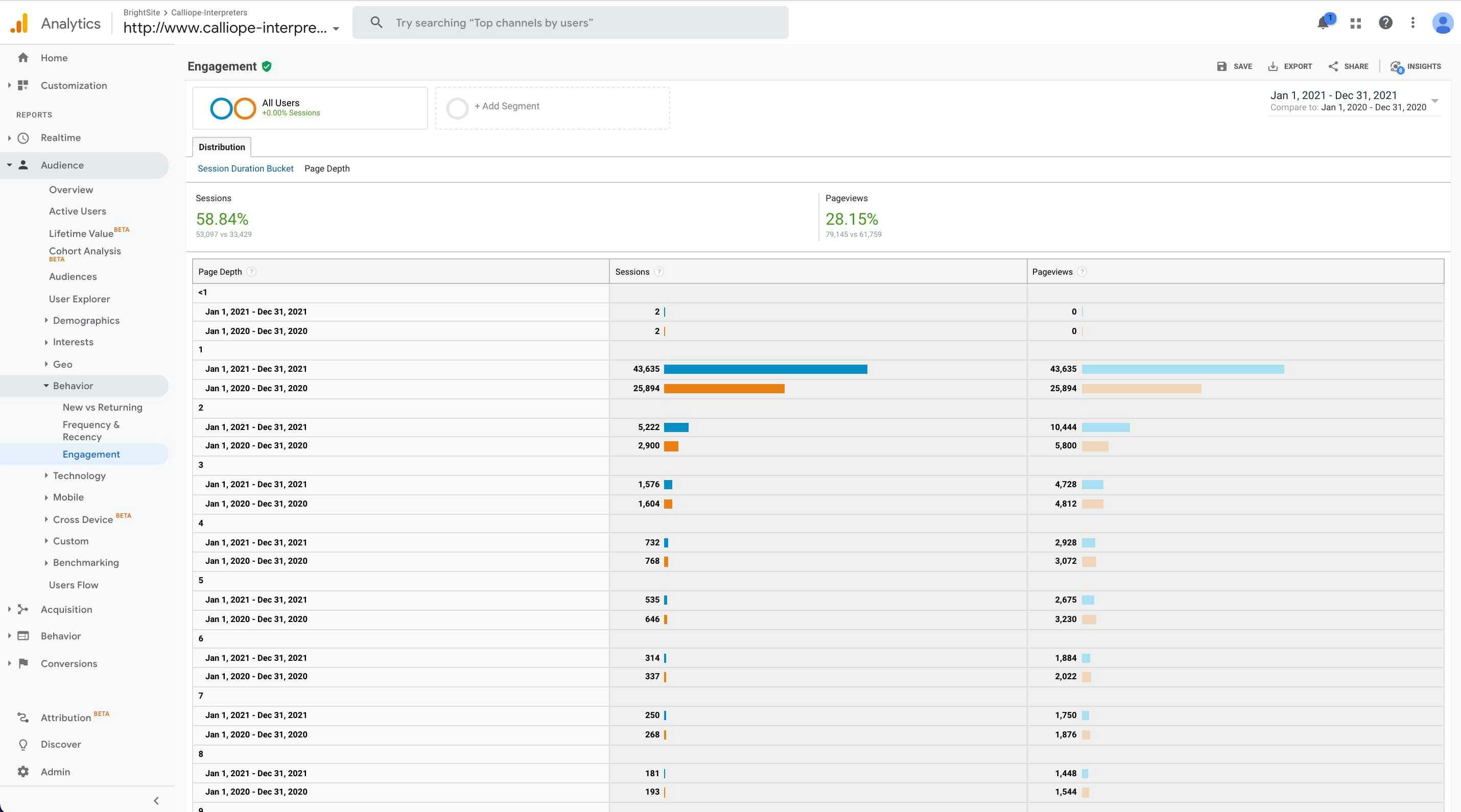
Task: Click the help question mark icon
Action: point(1385,22)
